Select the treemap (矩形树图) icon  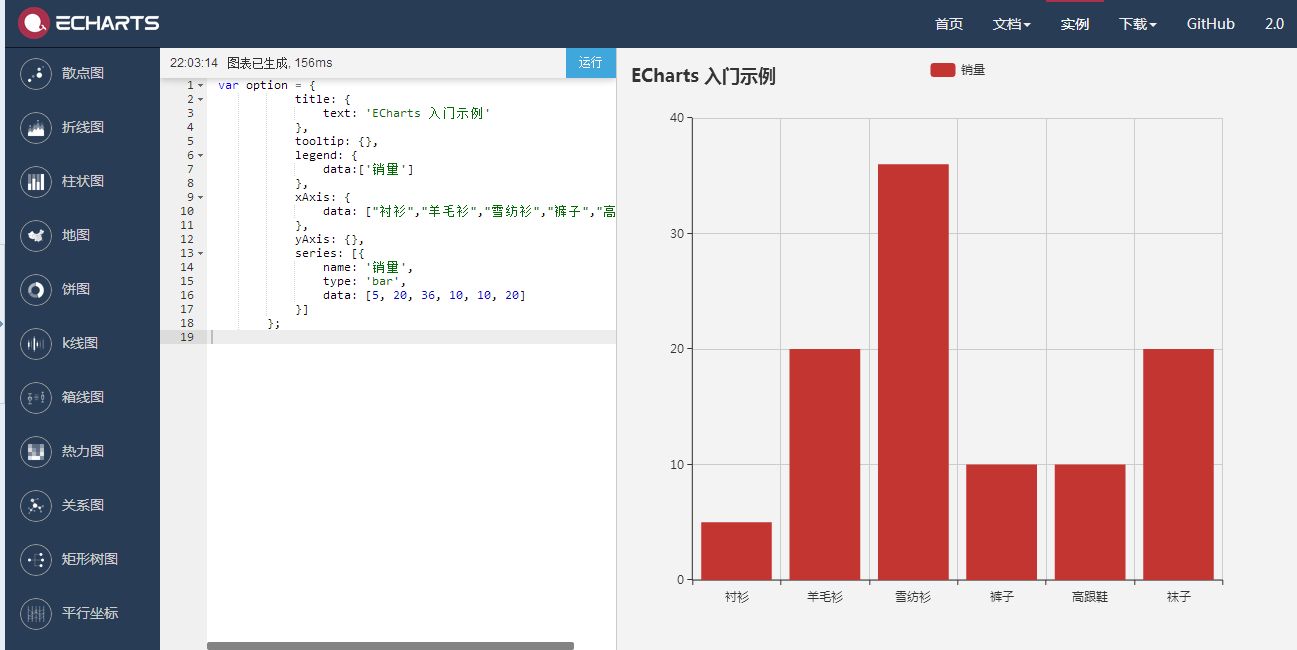36,560
